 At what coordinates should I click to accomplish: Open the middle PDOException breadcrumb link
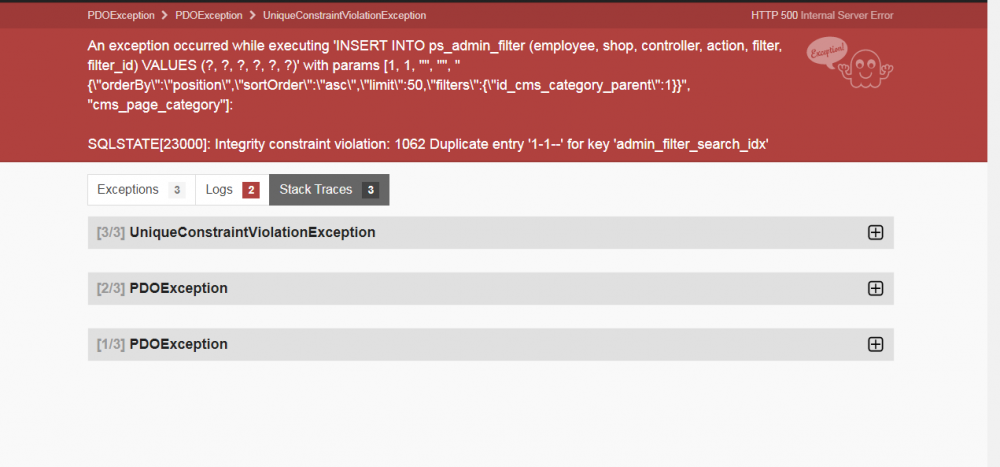coord(207,16)
